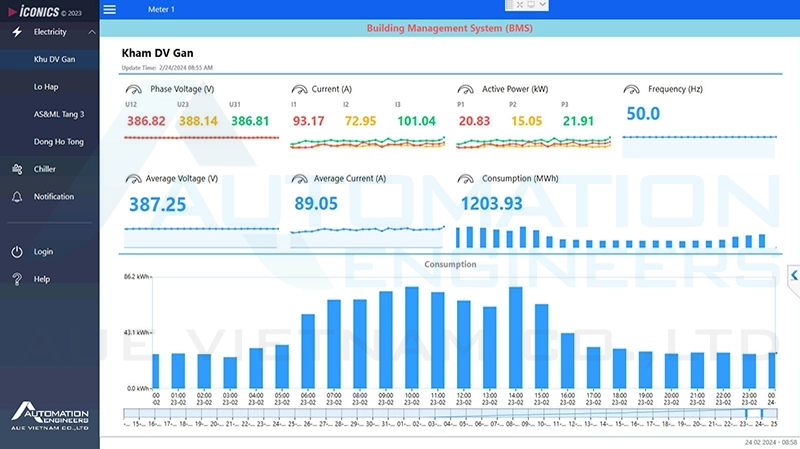
Task: Click the 14:00 consumption bar
Action: 516,338
